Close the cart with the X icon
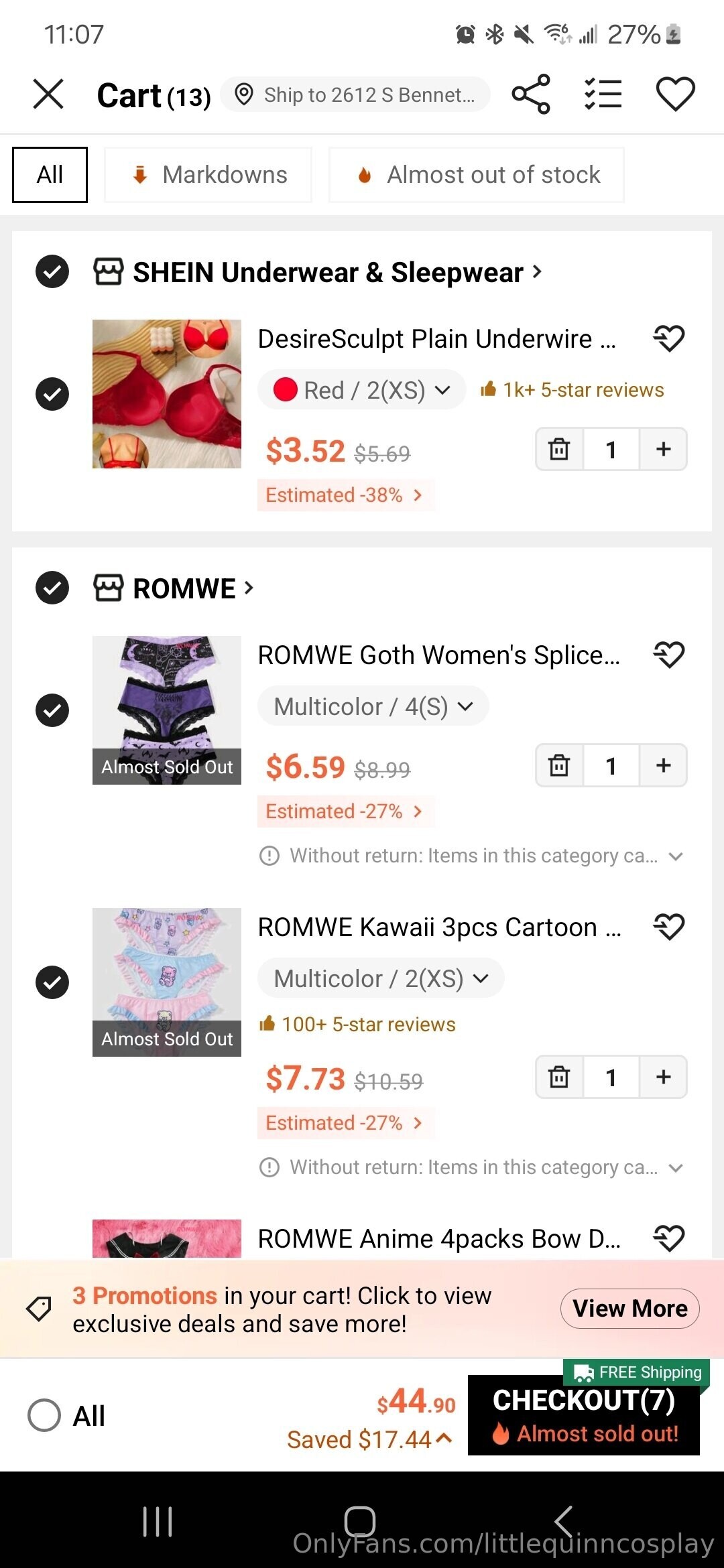The height and width of the screenshot is (1568, 724). click(48, 94)
